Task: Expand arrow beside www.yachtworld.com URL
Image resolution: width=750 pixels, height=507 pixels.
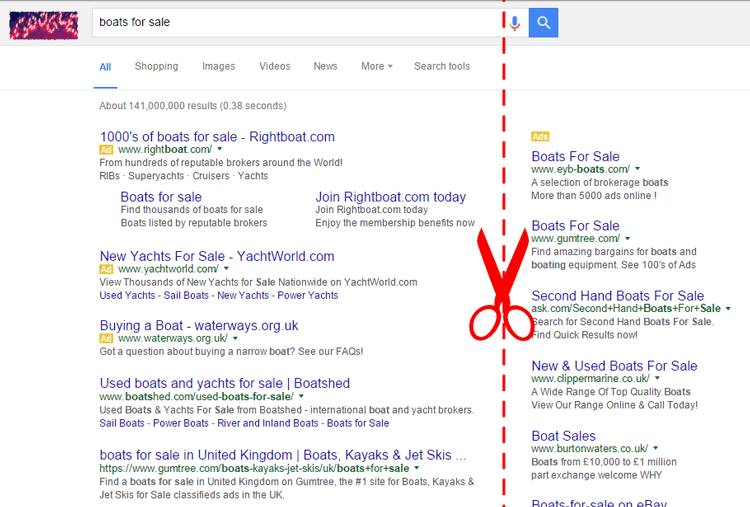Action: tap(226, 269)
